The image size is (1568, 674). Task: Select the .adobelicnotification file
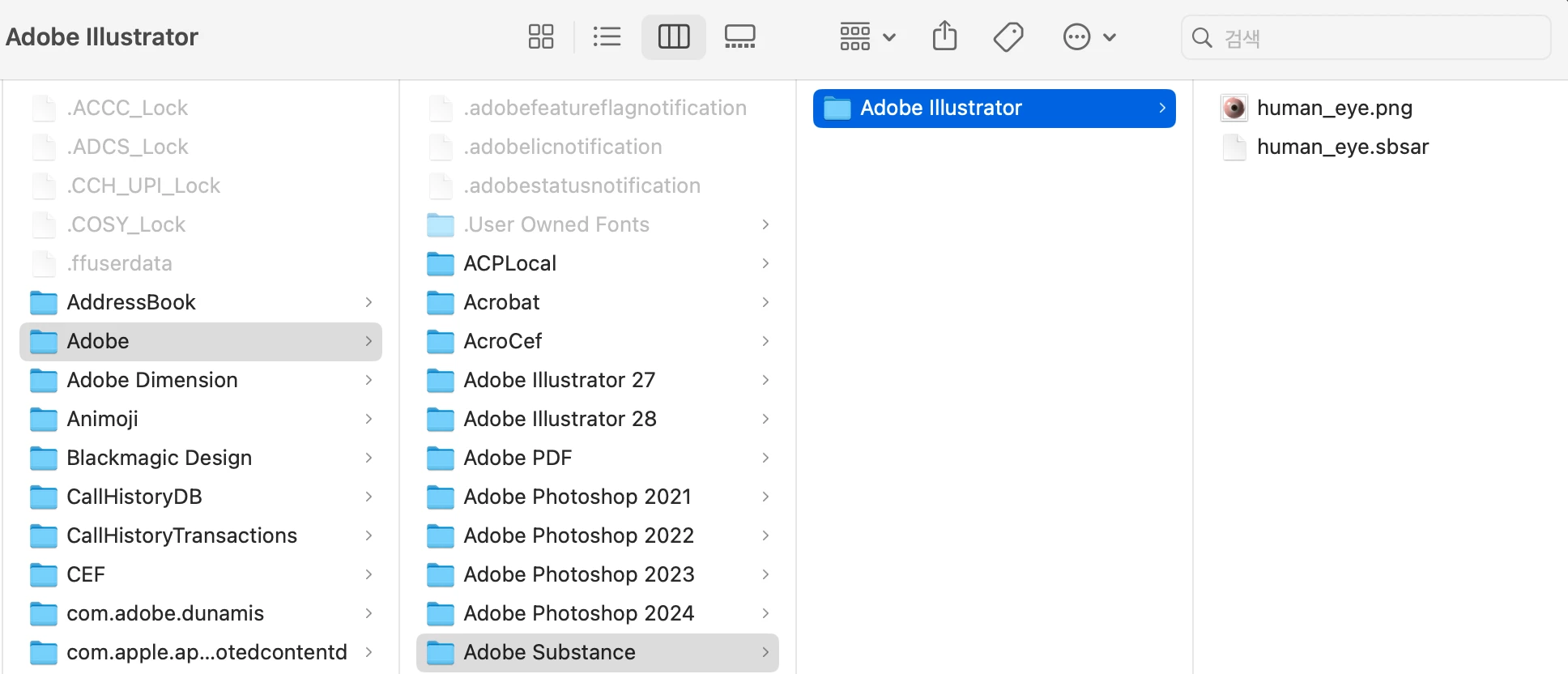[x=598, y=147]
